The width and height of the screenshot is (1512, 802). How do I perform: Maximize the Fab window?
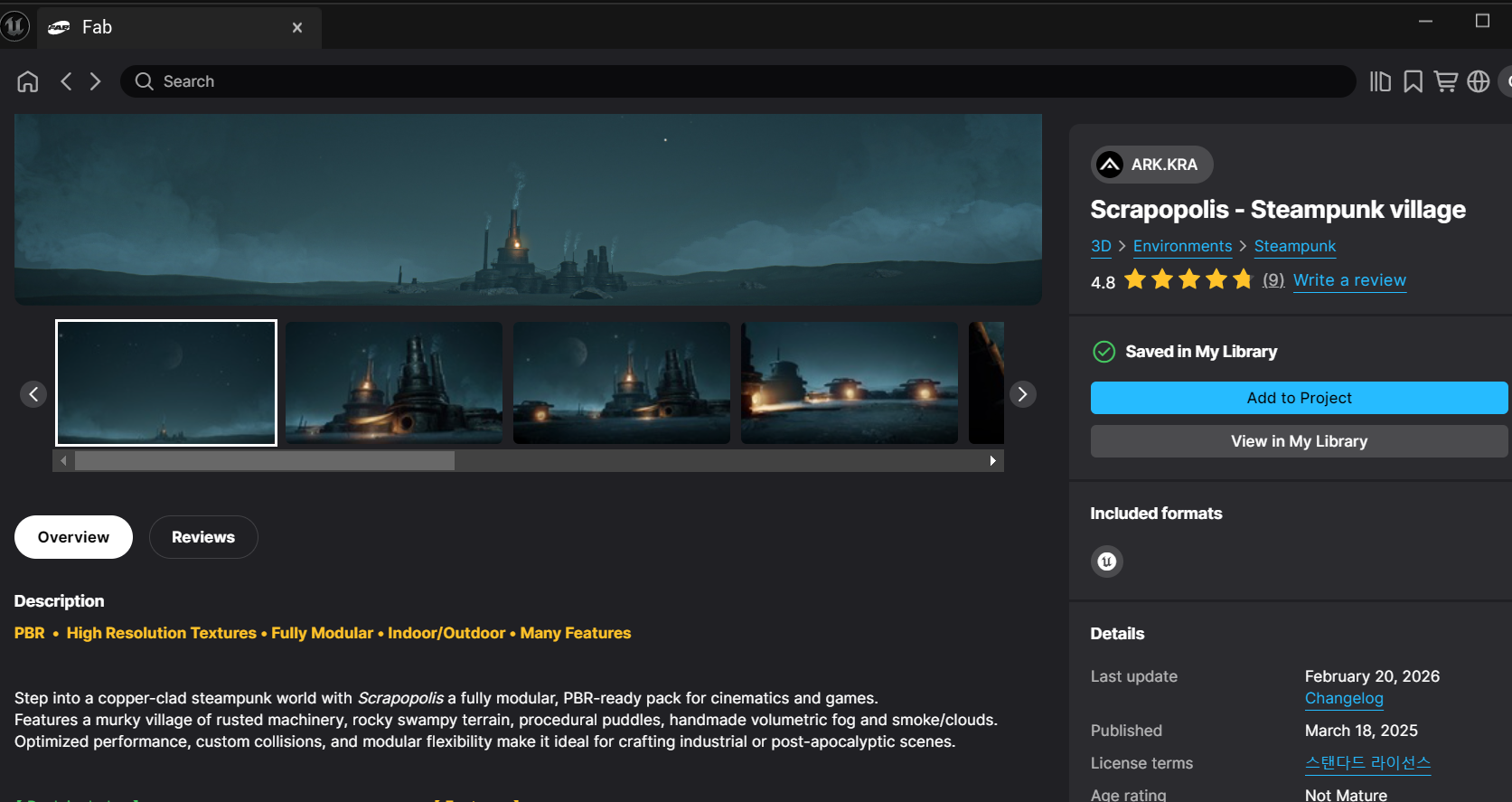1482,21
